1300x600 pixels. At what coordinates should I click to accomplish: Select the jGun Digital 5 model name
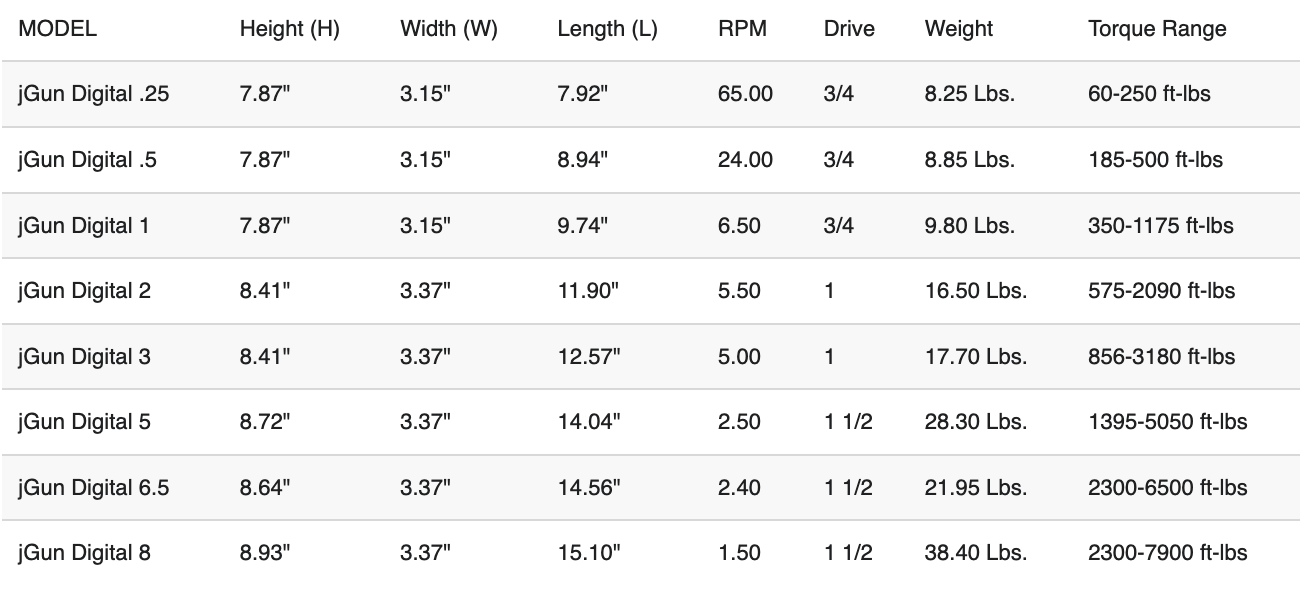(84, 422)
